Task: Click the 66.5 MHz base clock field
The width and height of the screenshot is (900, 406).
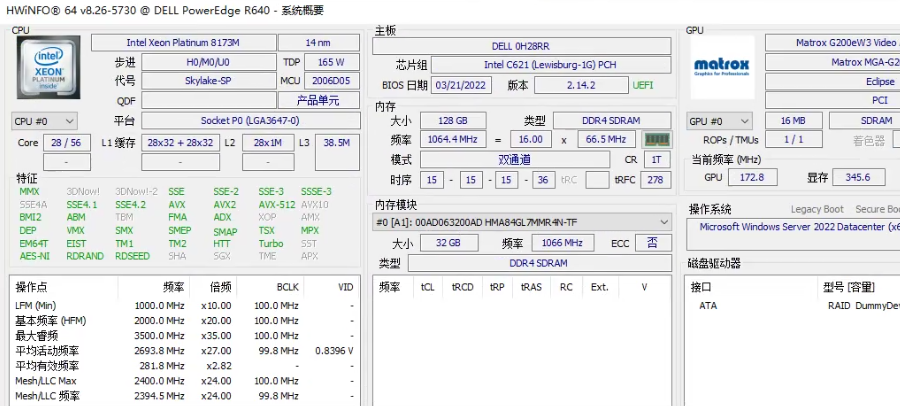Action: (x=606, y=139)
